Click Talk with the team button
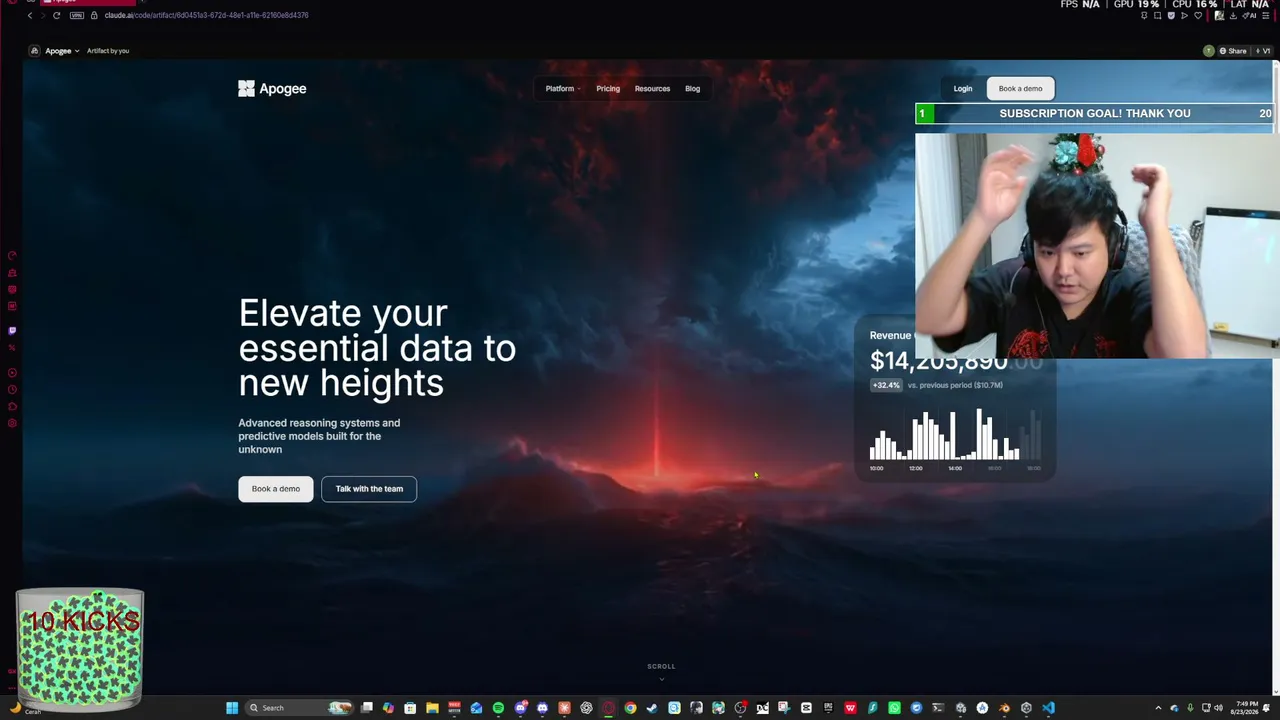Image resolution: width=1280 pixels, height=720 pixels. click(369, 489)
